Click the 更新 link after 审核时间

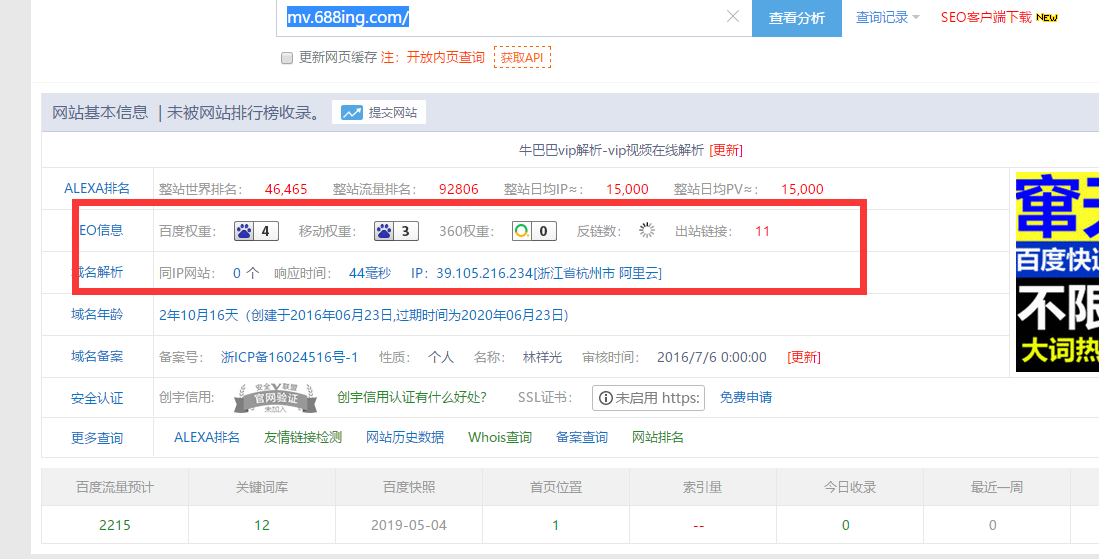click(804, 357)
